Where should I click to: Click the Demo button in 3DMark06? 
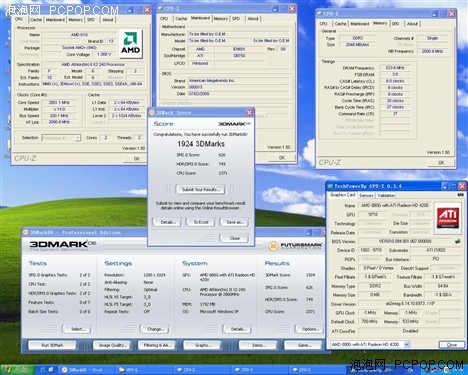(x=259, y=345)
